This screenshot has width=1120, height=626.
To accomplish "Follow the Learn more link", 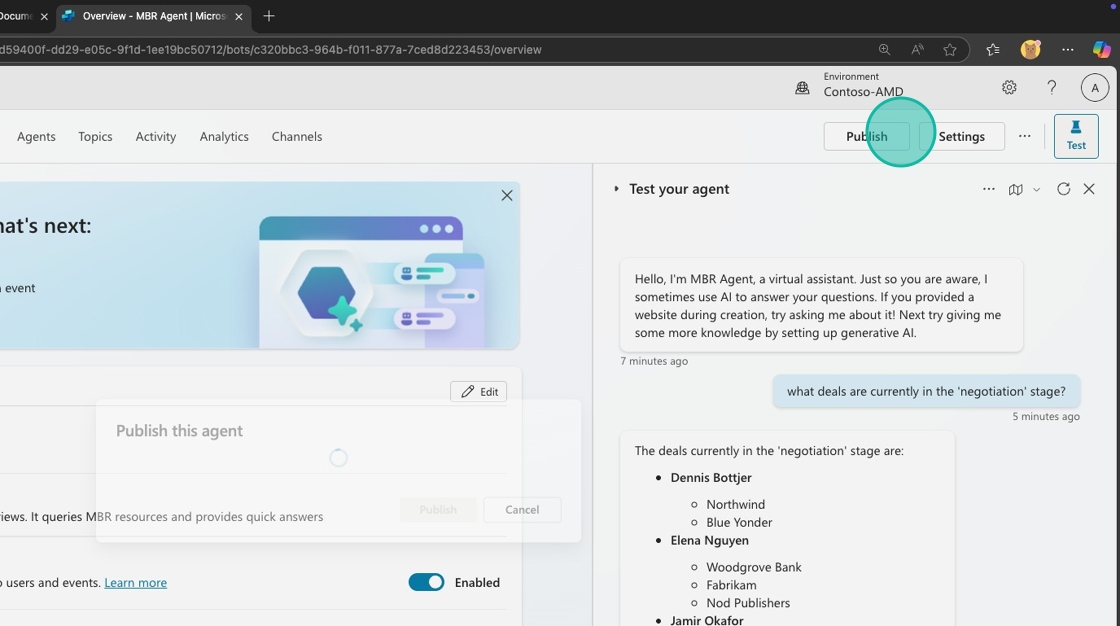I will click(135, 582).
